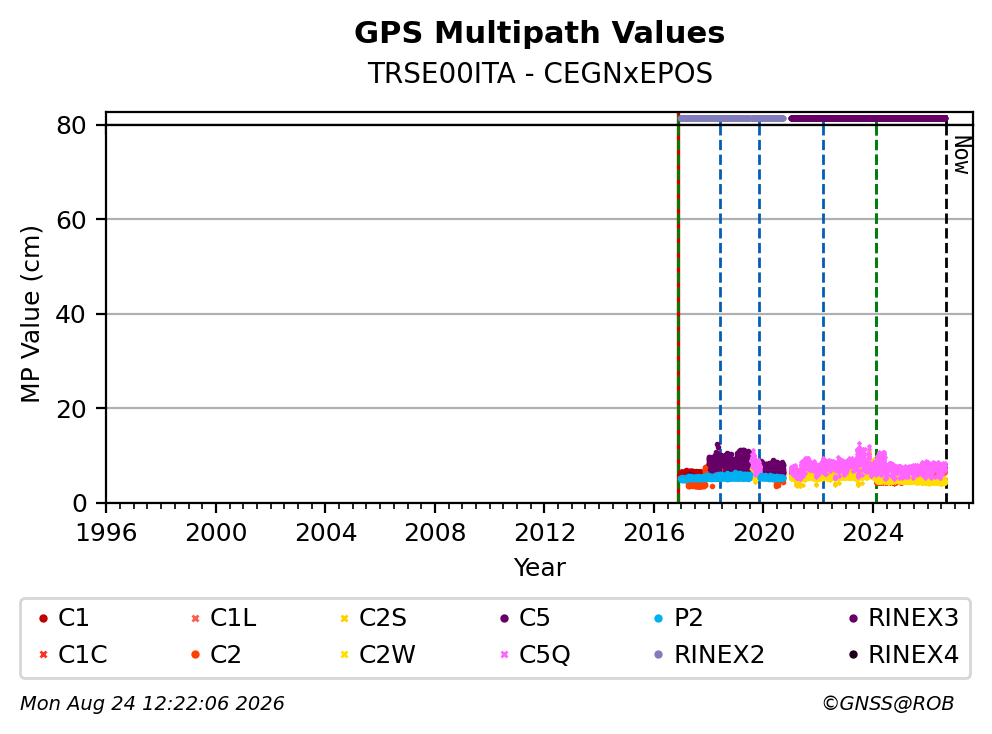This screenshot has height=734, width=992.
Task: Click the GPS Multipath Values title
Action: pyautogui.click(x=539, y=33)
